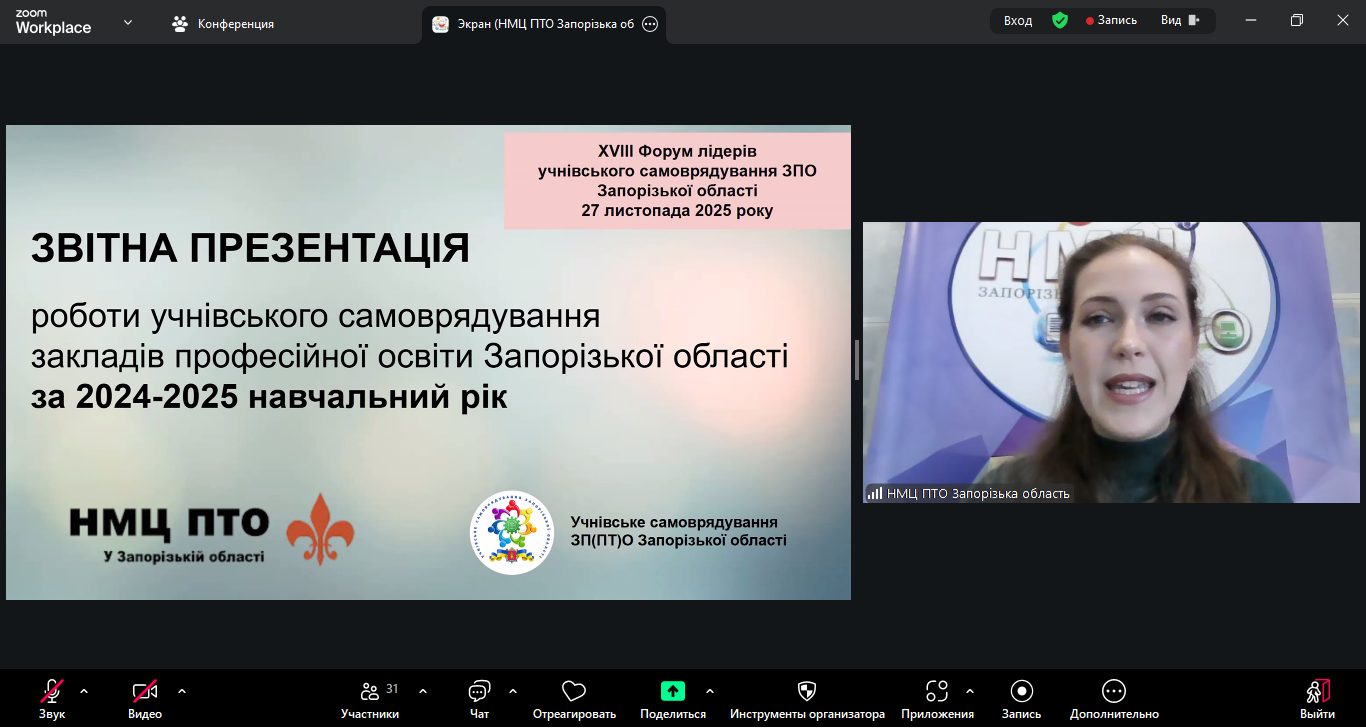Open the Приложения apps icon
Viewport: 1366px width, 728px height.
click(x=937, y=691)
